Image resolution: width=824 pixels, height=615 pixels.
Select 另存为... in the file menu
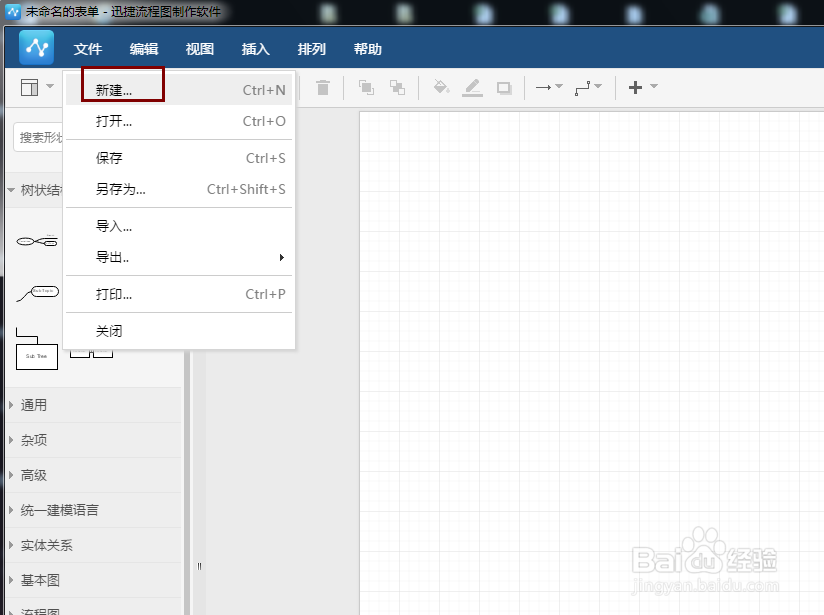pos(179,189)
